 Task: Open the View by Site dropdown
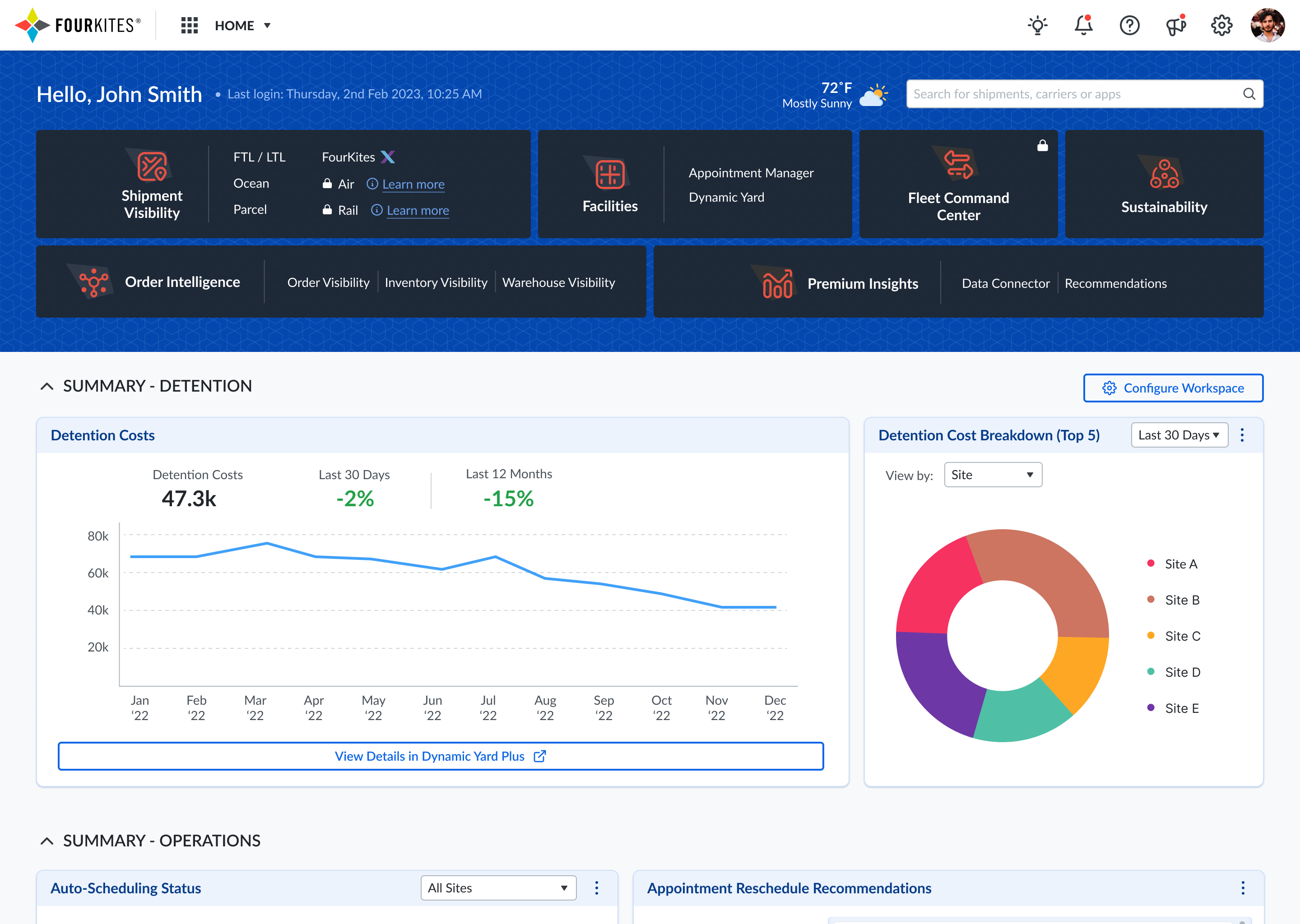pos(993,475)
